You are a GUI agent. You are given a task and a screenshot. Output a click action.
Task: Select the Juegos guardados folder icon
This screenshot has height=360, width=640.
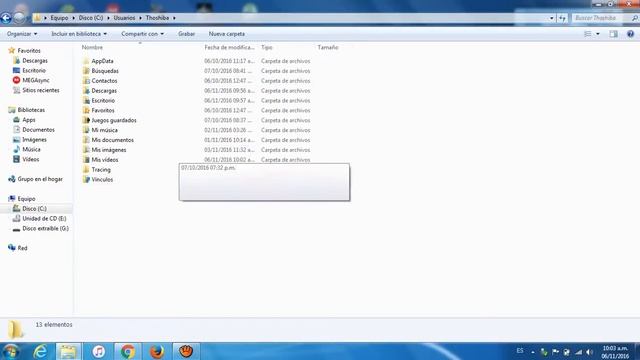86,120
